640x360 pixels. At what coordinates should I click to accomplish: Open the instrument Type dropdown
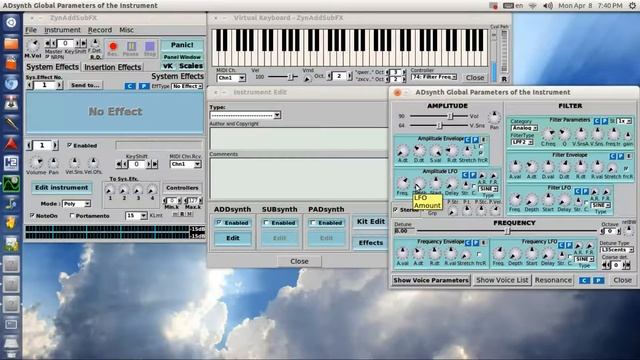coord(245,115)
